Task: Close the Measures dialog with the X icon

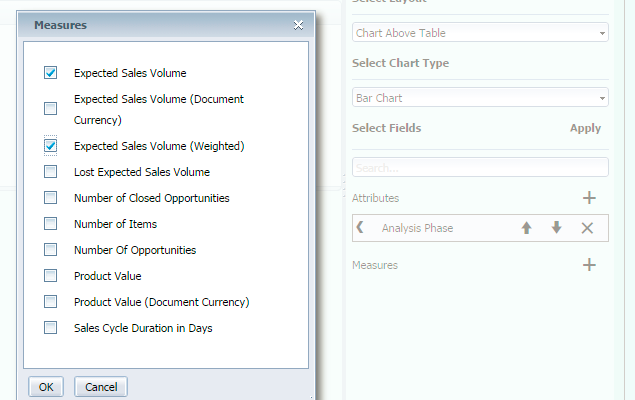Action: pos(298,25)
